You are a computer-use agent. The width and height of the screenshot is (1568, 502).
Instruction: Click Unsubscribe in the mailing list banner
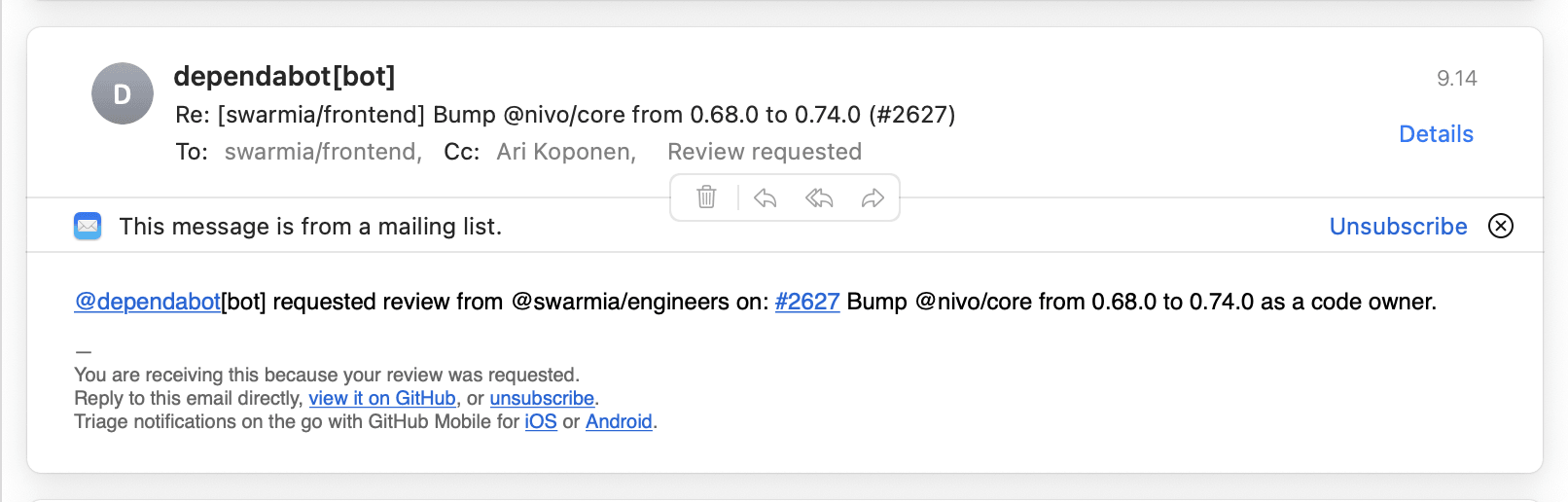coord(1398,226)
